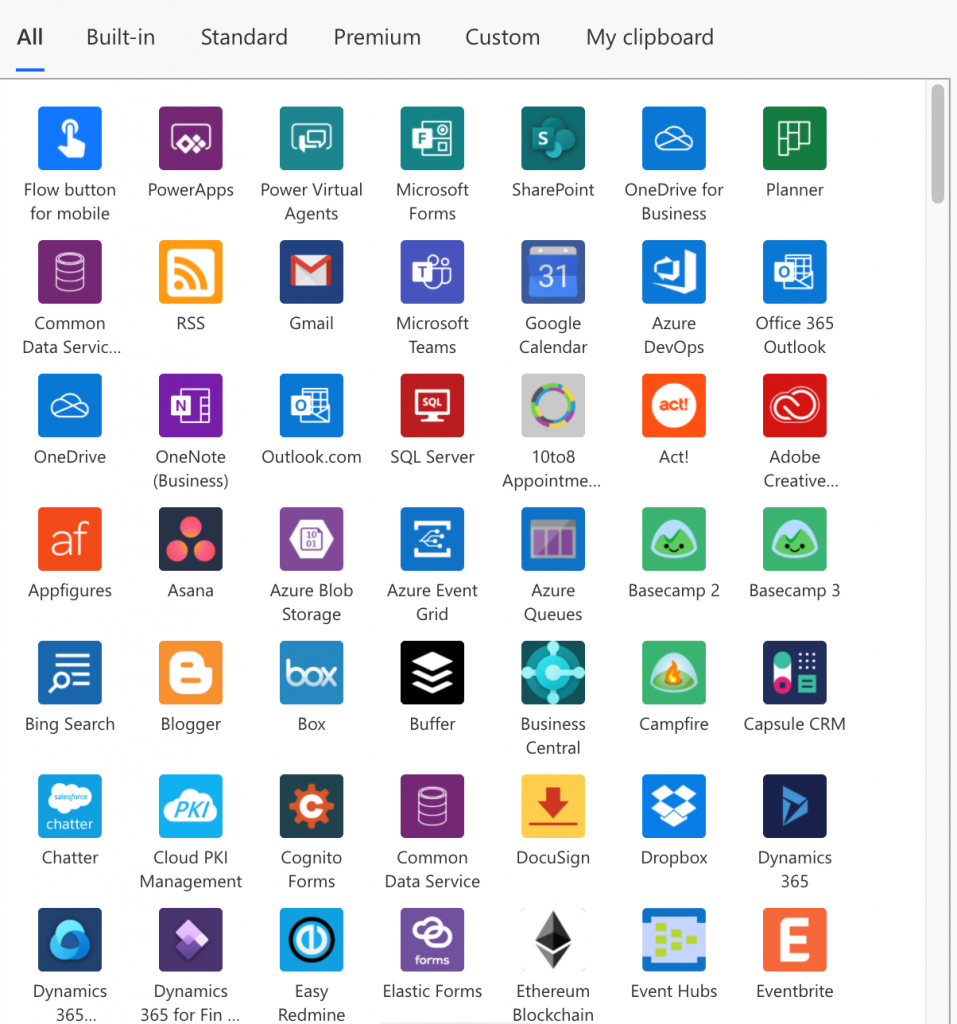Image resolution: width=957 pixels, height=1024 pixels.
Task: Click the Bing Search icon
Action: pos(69,672)
